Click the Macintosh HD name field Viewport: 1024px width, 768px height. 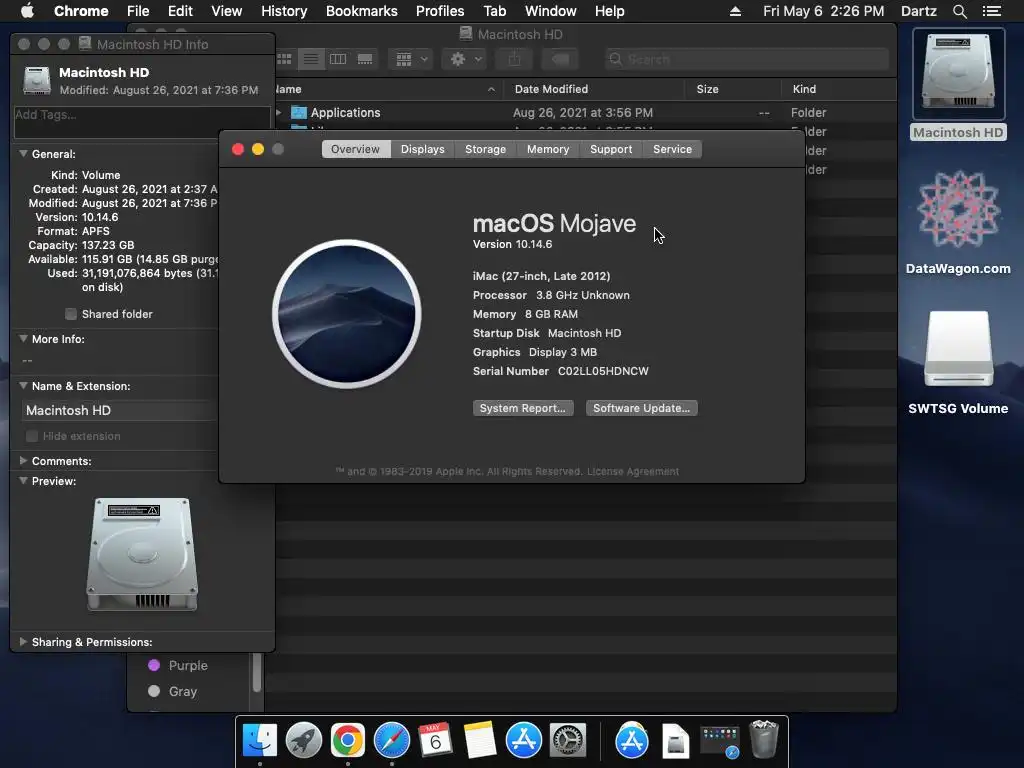pyautogui.click(x=121, y=410)
